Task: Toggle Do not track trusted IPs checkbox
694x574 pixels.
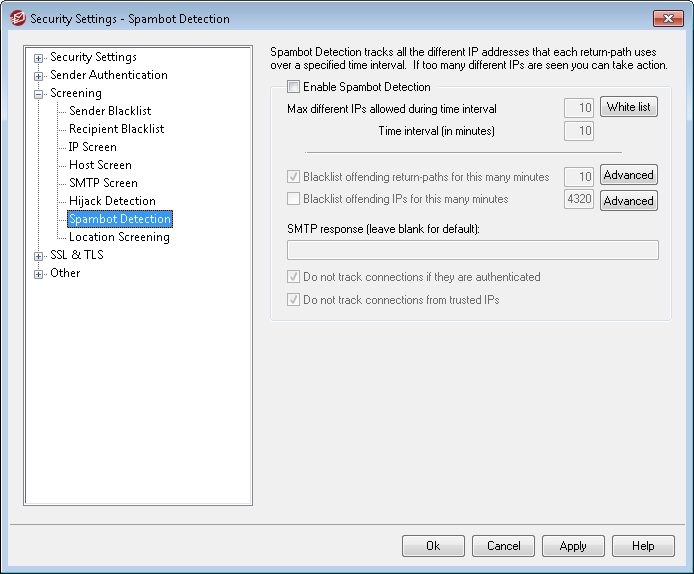Action: [294, 299]
